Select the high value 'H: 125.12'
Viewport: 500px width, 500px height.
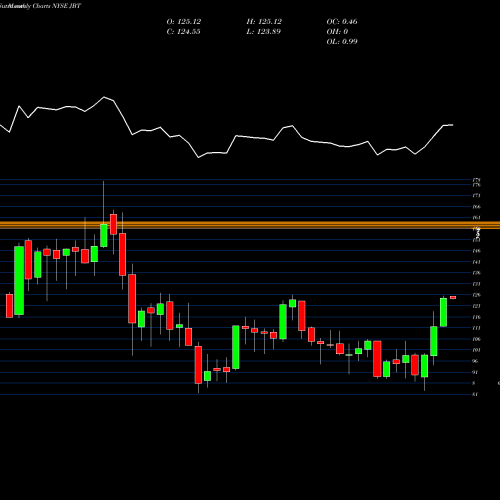coord(264,22)
